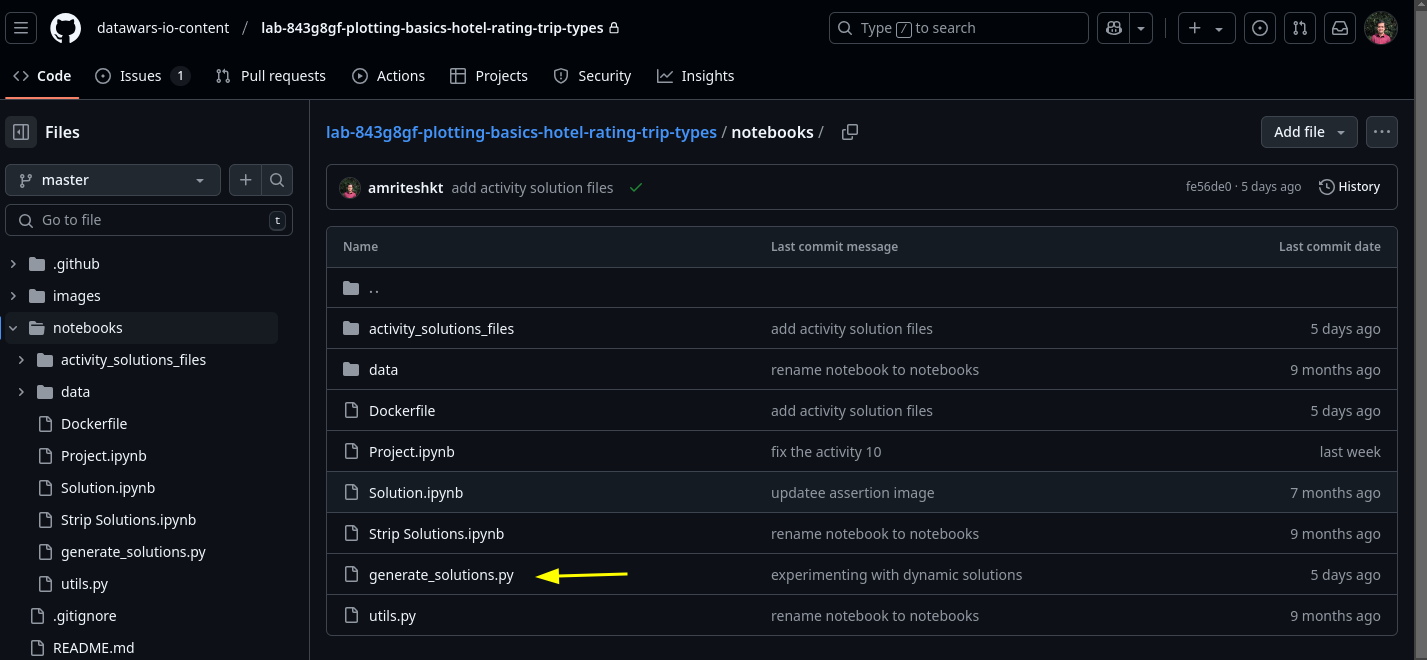Screen dimensions: 1427x660
Task: Open the Add file dropdown
Action: [1309, 132]
